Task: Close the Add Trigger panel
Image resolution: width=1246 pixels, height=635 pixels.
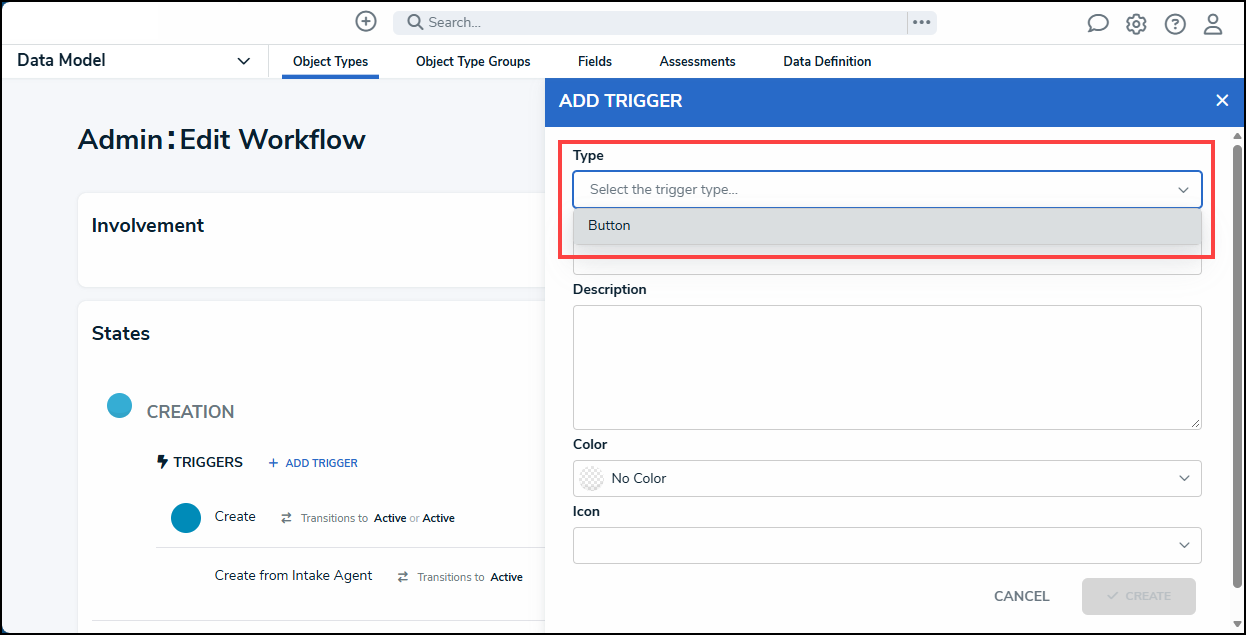Action: pos(1222,100)
